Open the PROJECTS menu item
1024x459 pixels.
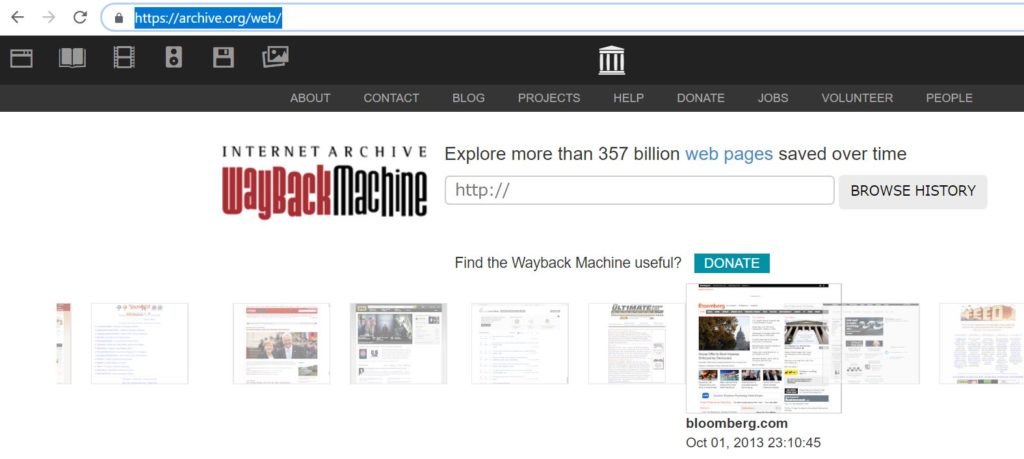point(549,98)
